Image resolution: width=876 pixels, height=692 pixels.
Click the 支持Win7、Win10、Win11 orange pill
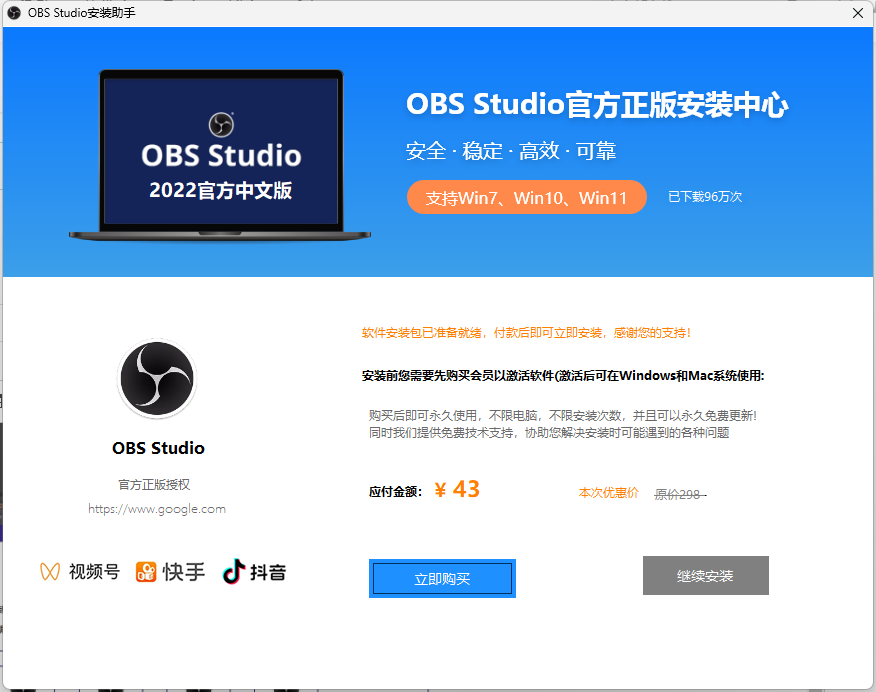coord(526,197)
